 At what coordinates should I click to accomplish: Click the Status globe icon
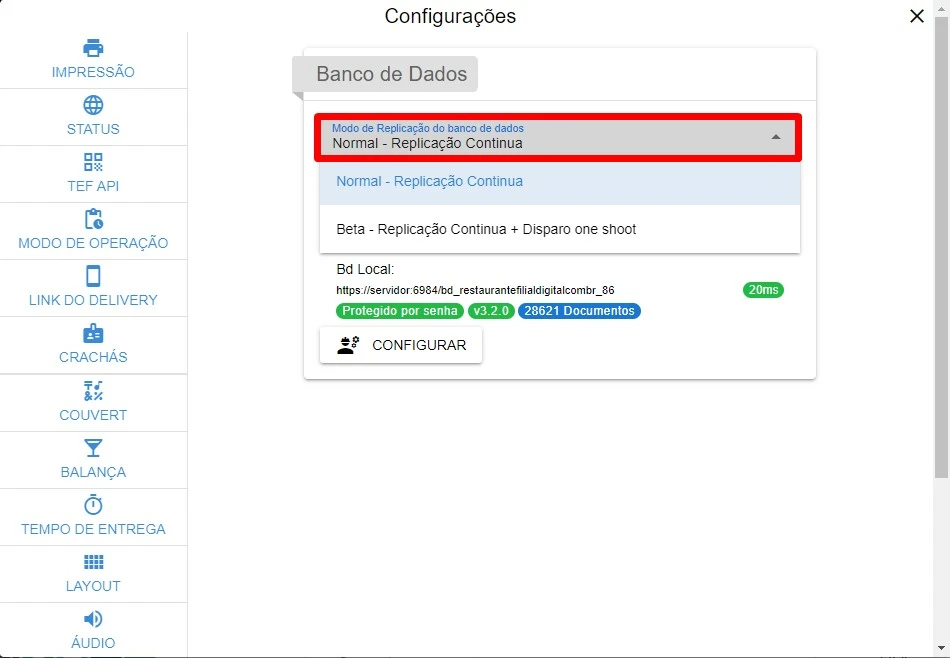coord(93,105)
